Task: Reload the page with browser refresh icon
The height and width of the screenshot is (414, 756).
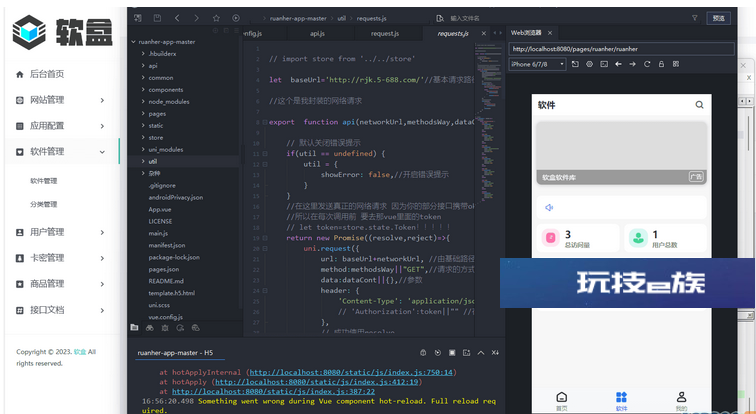Action: click(647, 64)
